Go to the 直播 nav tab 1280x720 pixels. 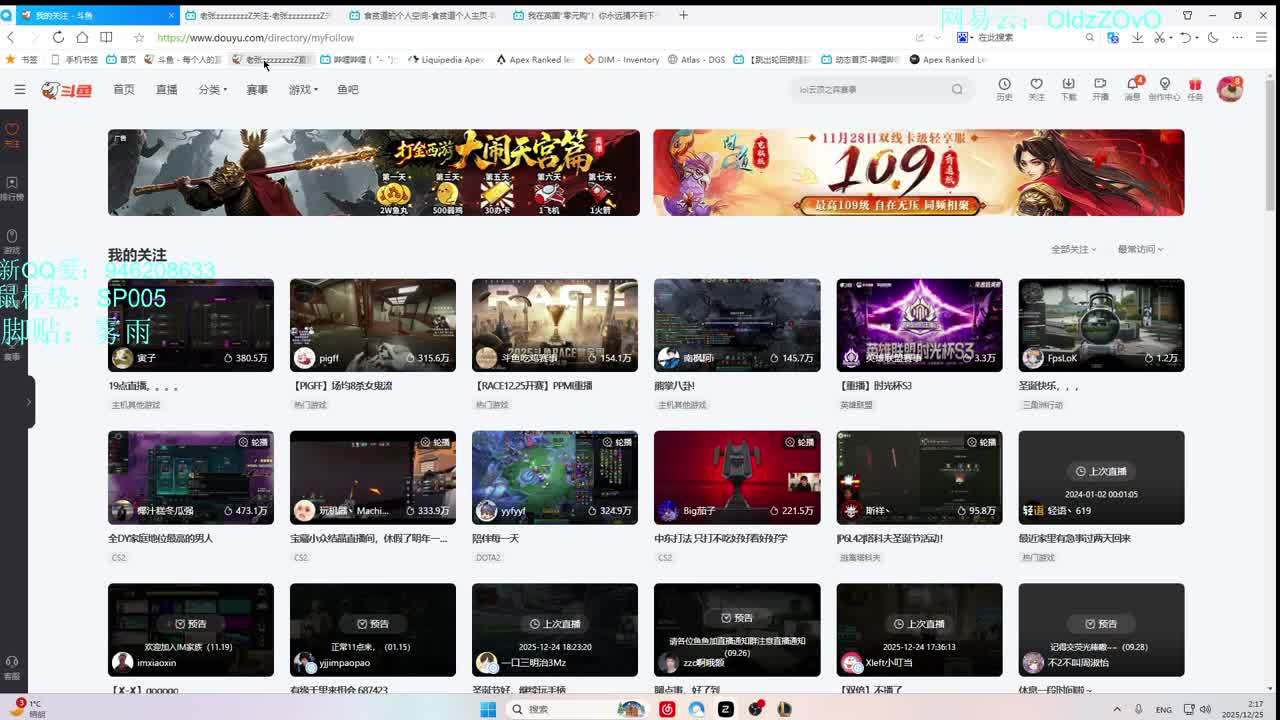[x=166, y=89]
